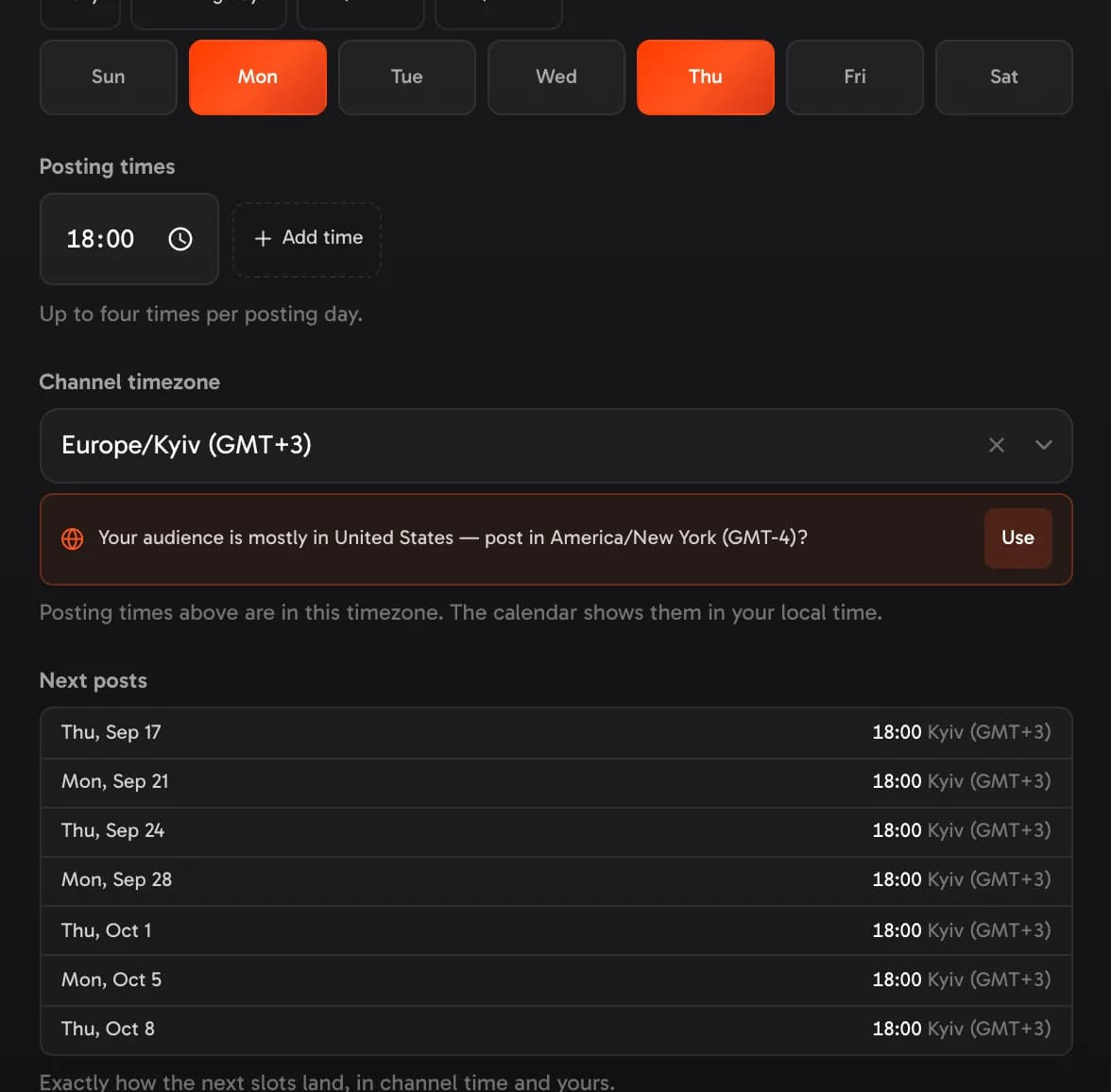
Task: Enable the Wed posting day
Action: point(556,77)
